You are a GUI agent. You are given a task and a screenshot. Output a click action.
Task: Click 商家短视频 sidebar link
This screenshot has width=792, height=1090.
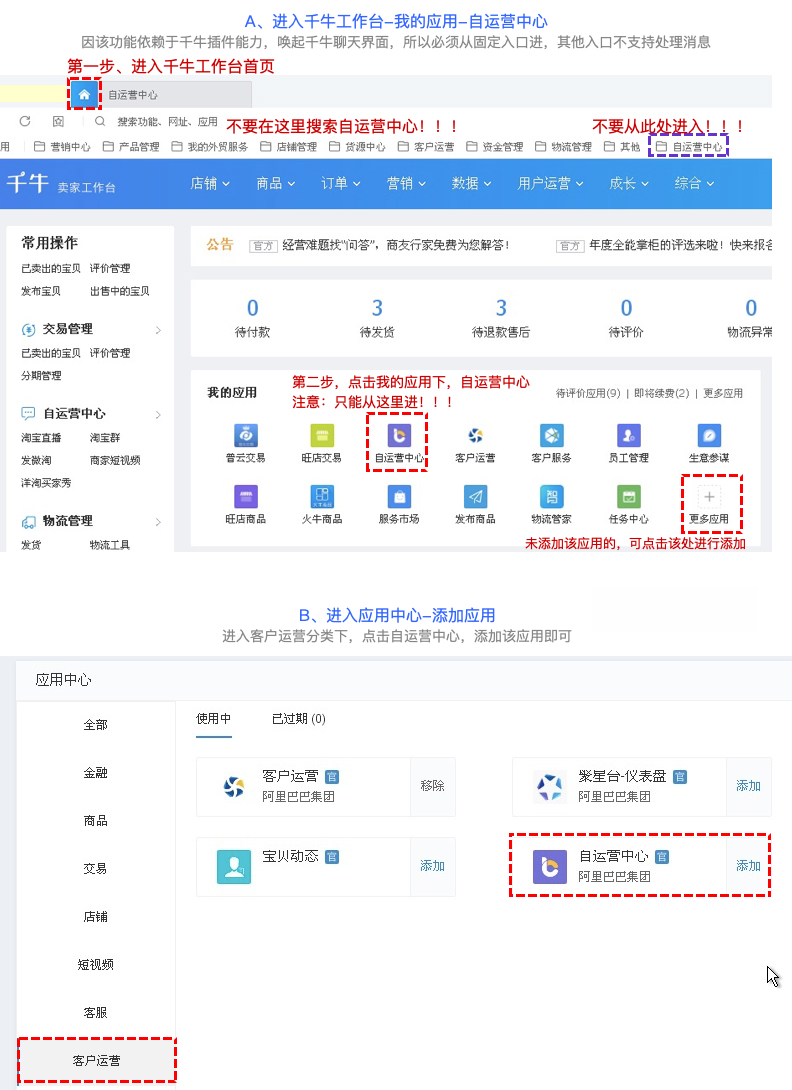point(115,460)
